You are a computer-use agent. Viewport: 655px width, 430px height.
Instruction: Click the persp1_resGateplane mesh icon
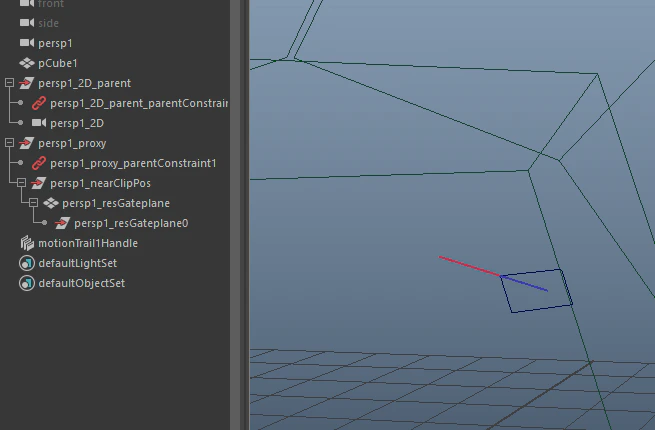(x=51, y=203)
